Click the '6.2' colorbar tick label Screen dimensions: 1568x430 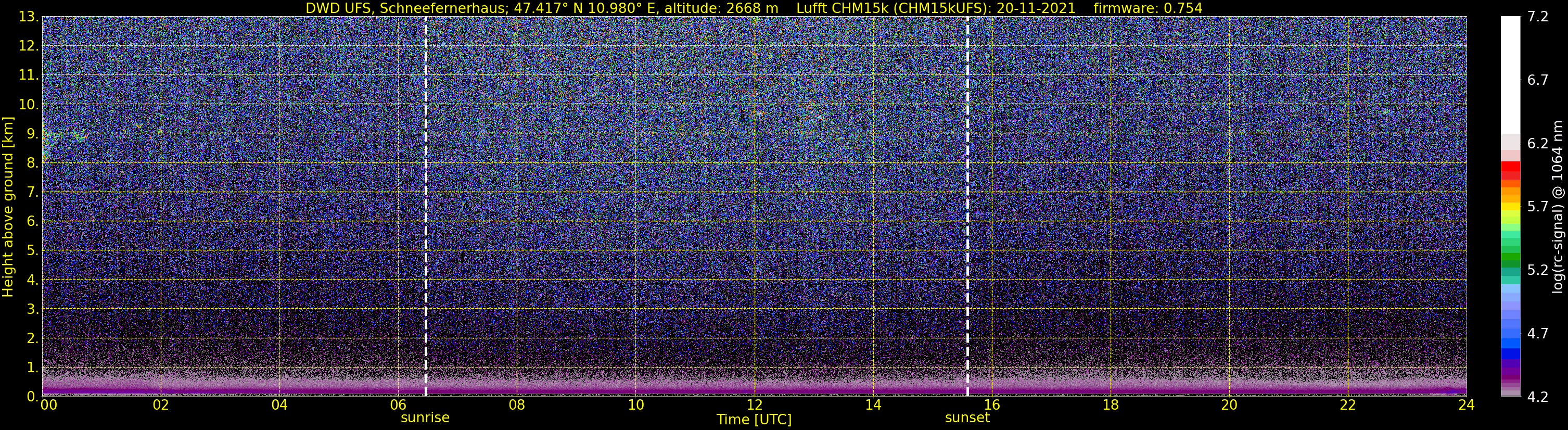[1538, 144]
